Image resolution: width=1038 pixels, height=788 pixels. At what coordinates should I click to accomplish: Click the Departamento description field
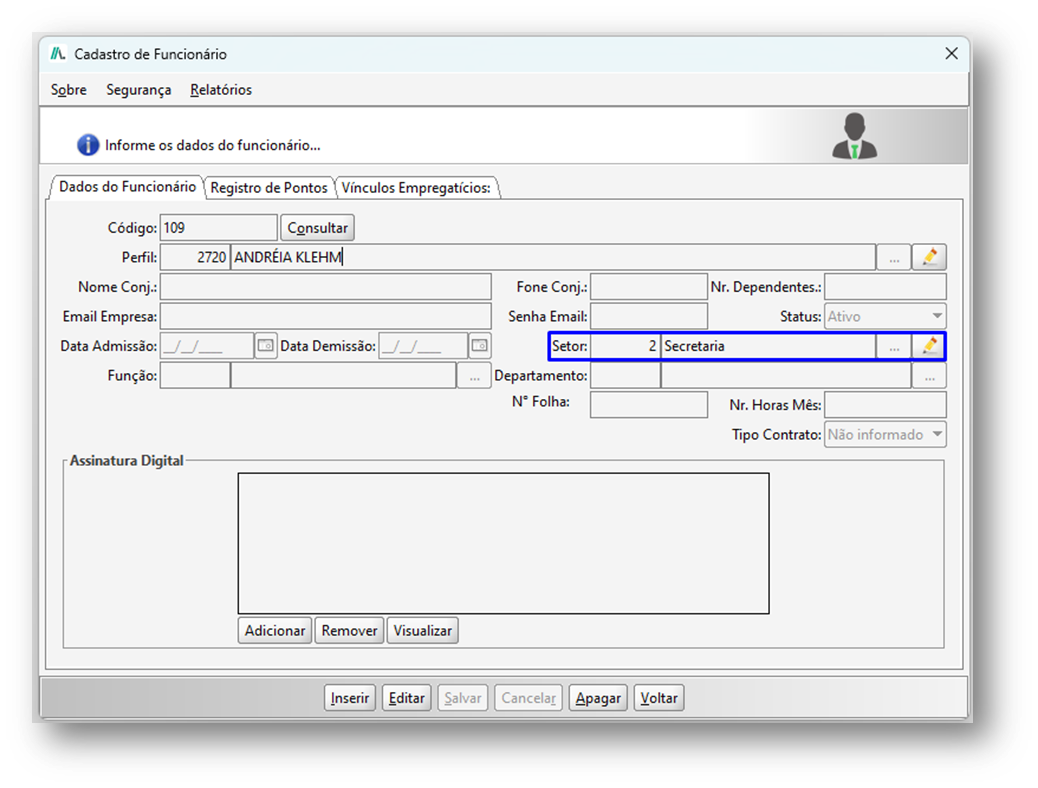pyautogui.click(x=786, y=375)
